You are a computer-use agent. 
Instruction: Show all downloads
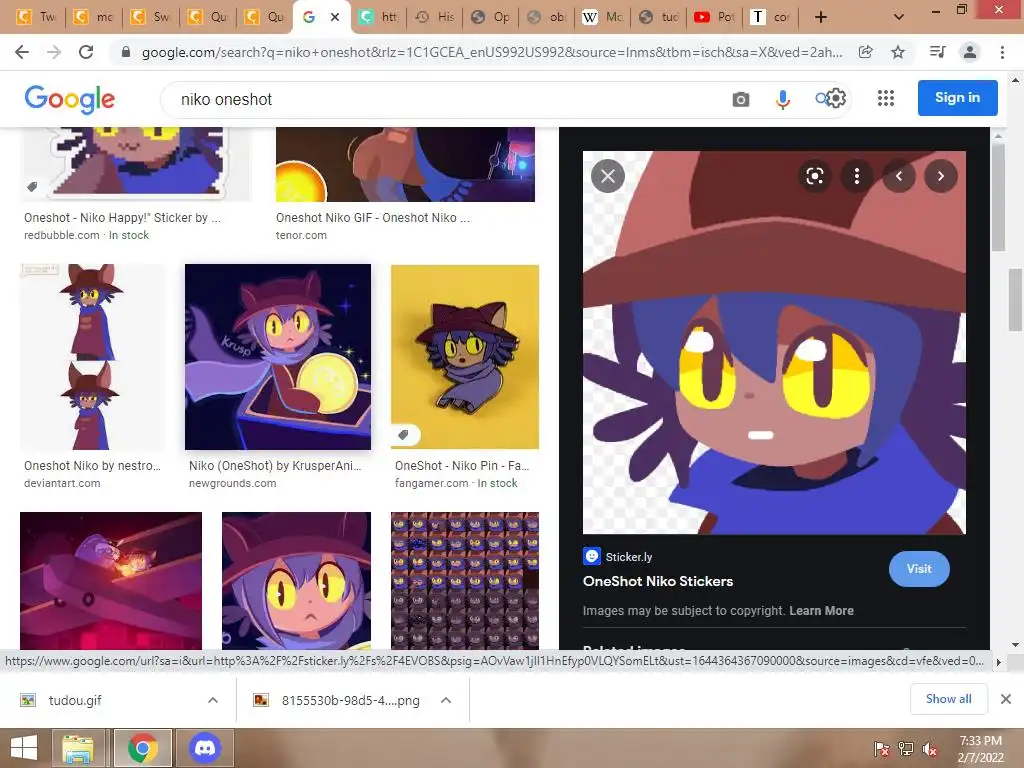tap(948, 699)
